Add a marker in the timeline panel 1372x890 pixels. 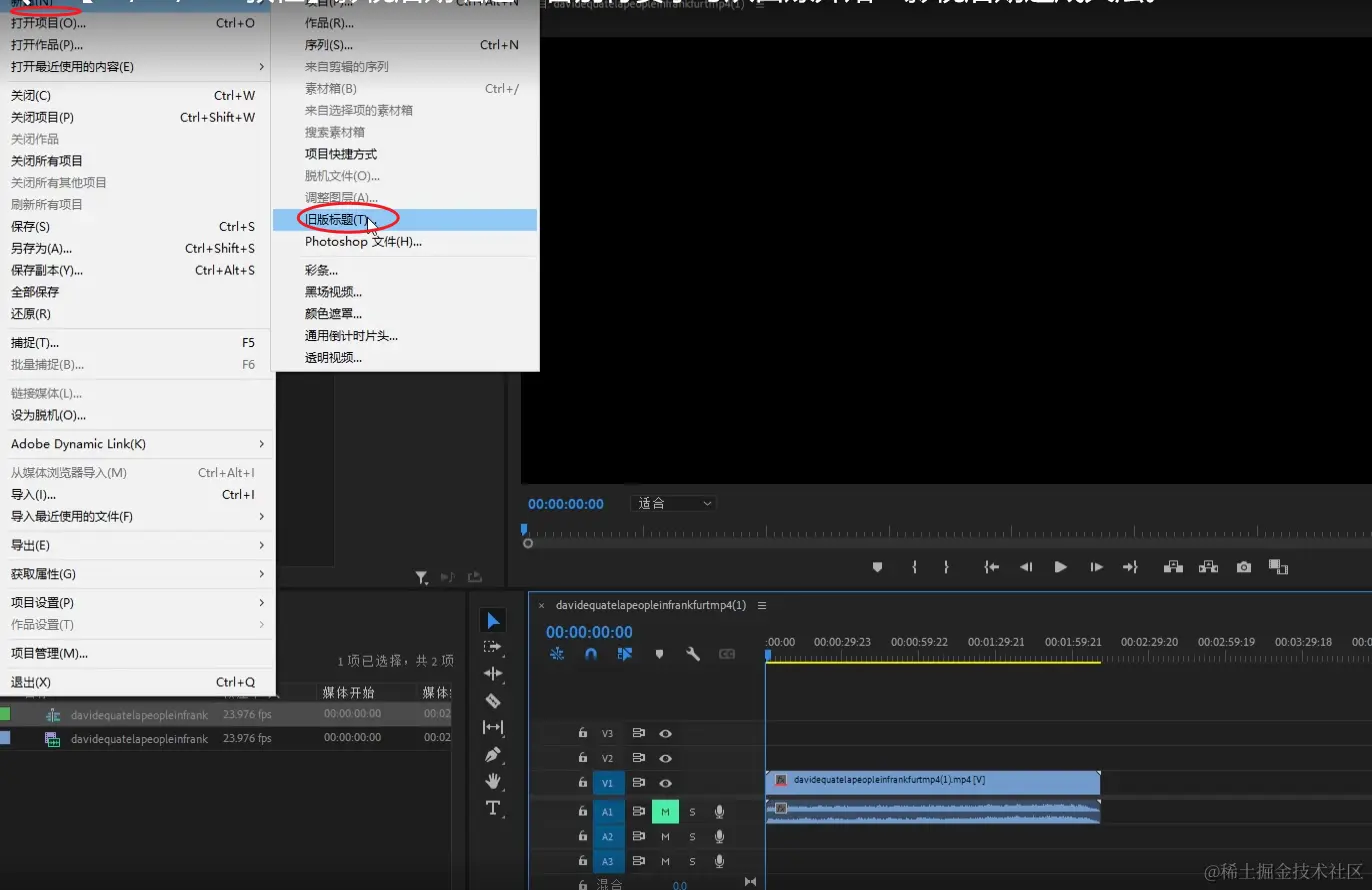[659, 654]
